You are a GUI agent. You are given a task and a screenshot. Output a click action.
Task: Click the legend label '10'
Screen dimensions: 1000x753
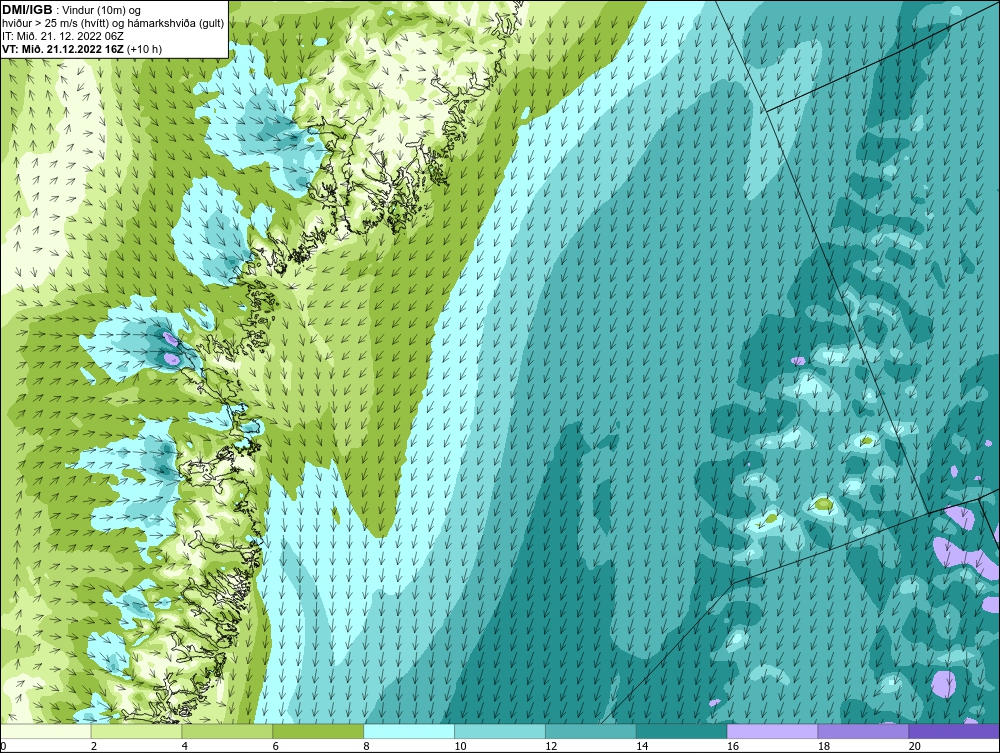(460, 746)
